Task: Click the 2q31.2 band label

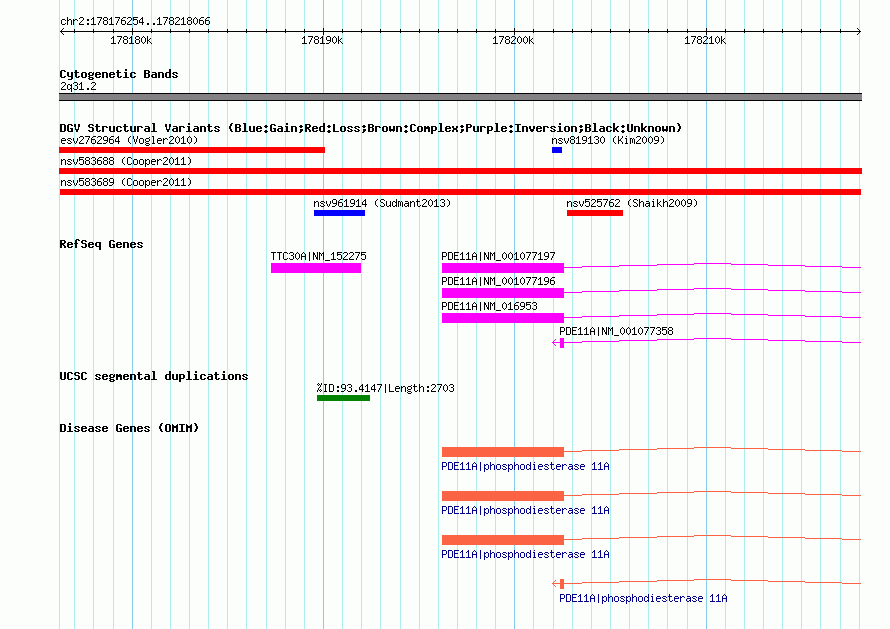Action: pos(78,86)
